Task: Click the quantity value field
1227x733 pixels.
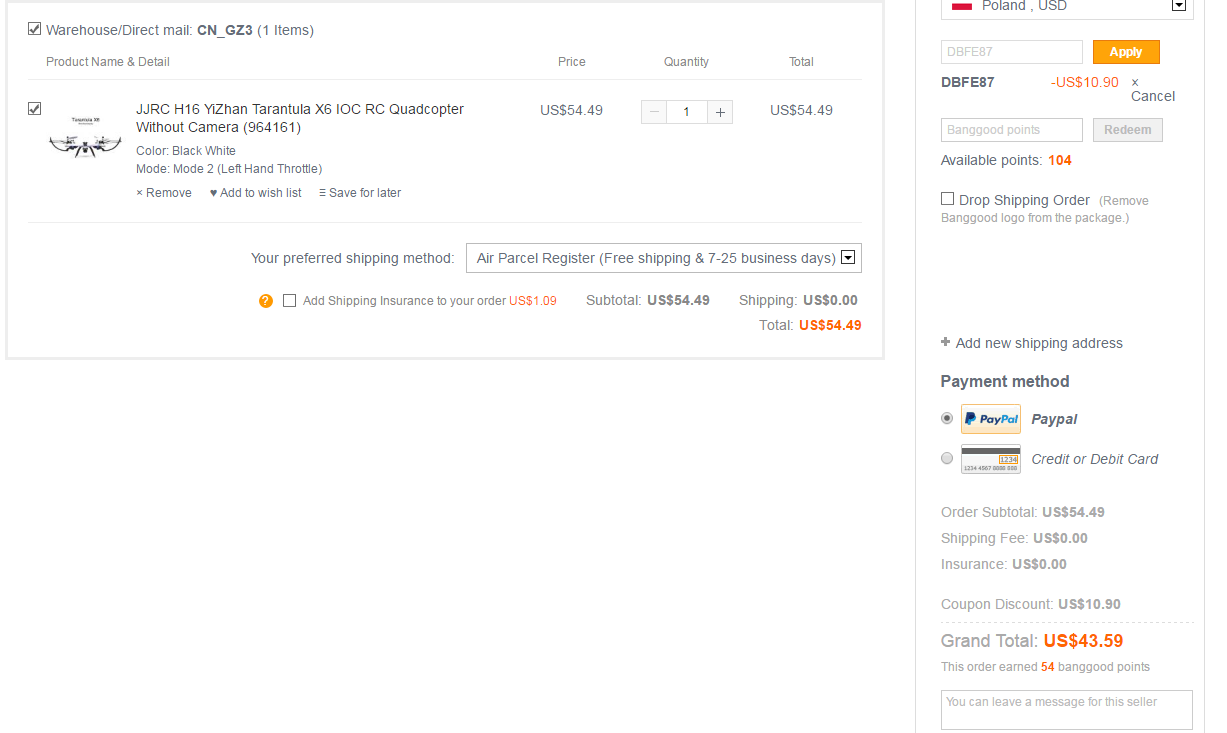Action: click(x=687, y=112)
